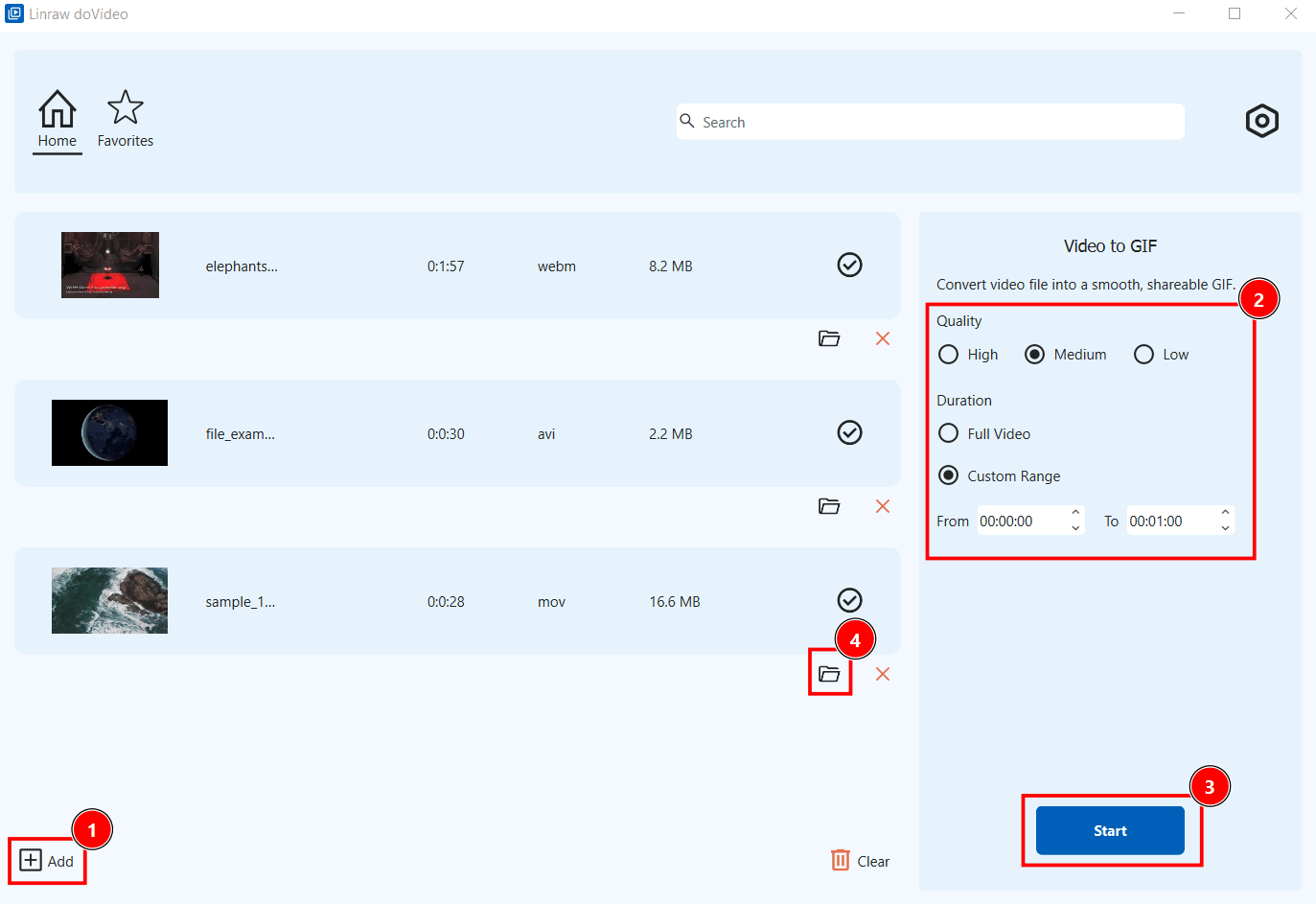
Task: Select High quality radio button
Action: click(949, 355)
